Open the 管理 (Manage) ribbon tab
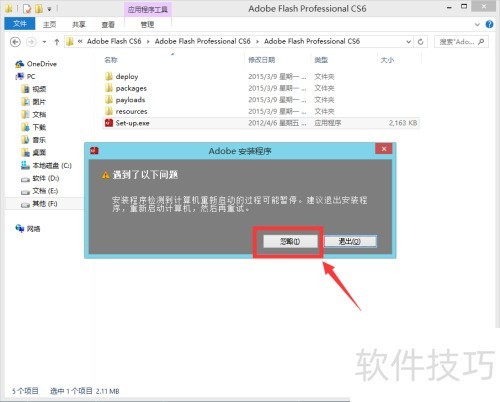Viewport: 500px width, 402px height. tap(147, 24)
